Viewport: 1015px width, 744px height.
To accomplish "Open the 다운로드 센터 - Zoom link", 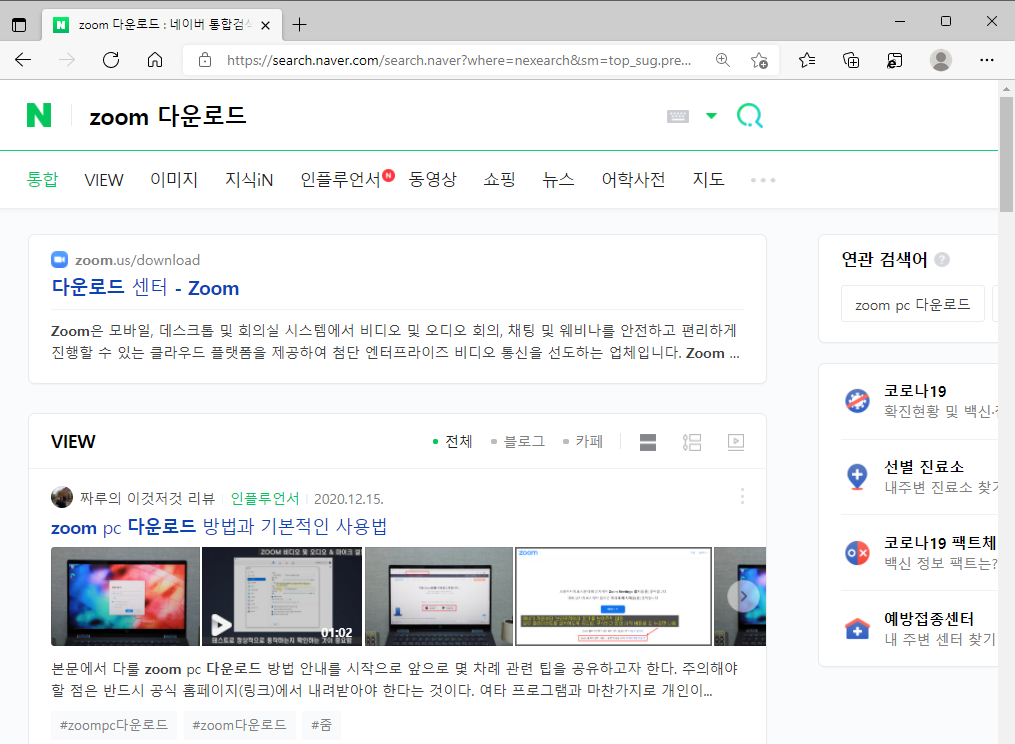I will click(x=145, y=287).
